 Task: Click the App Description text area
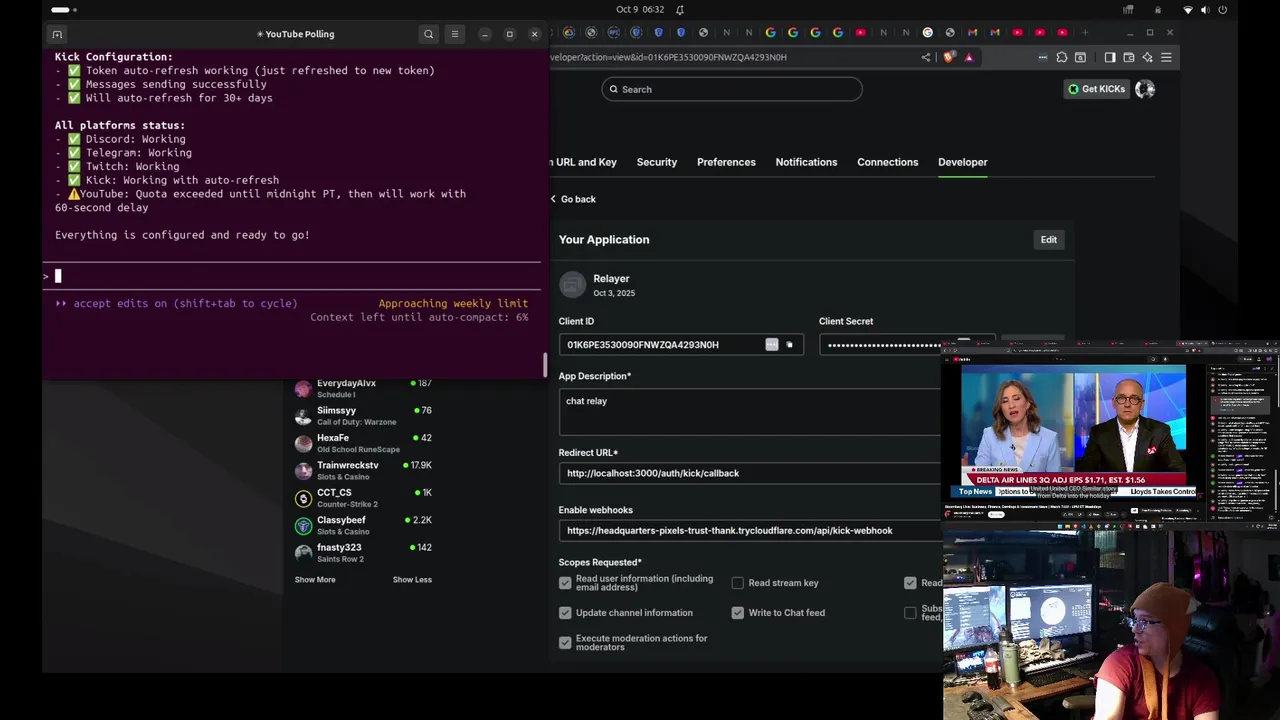click(750, 411)
